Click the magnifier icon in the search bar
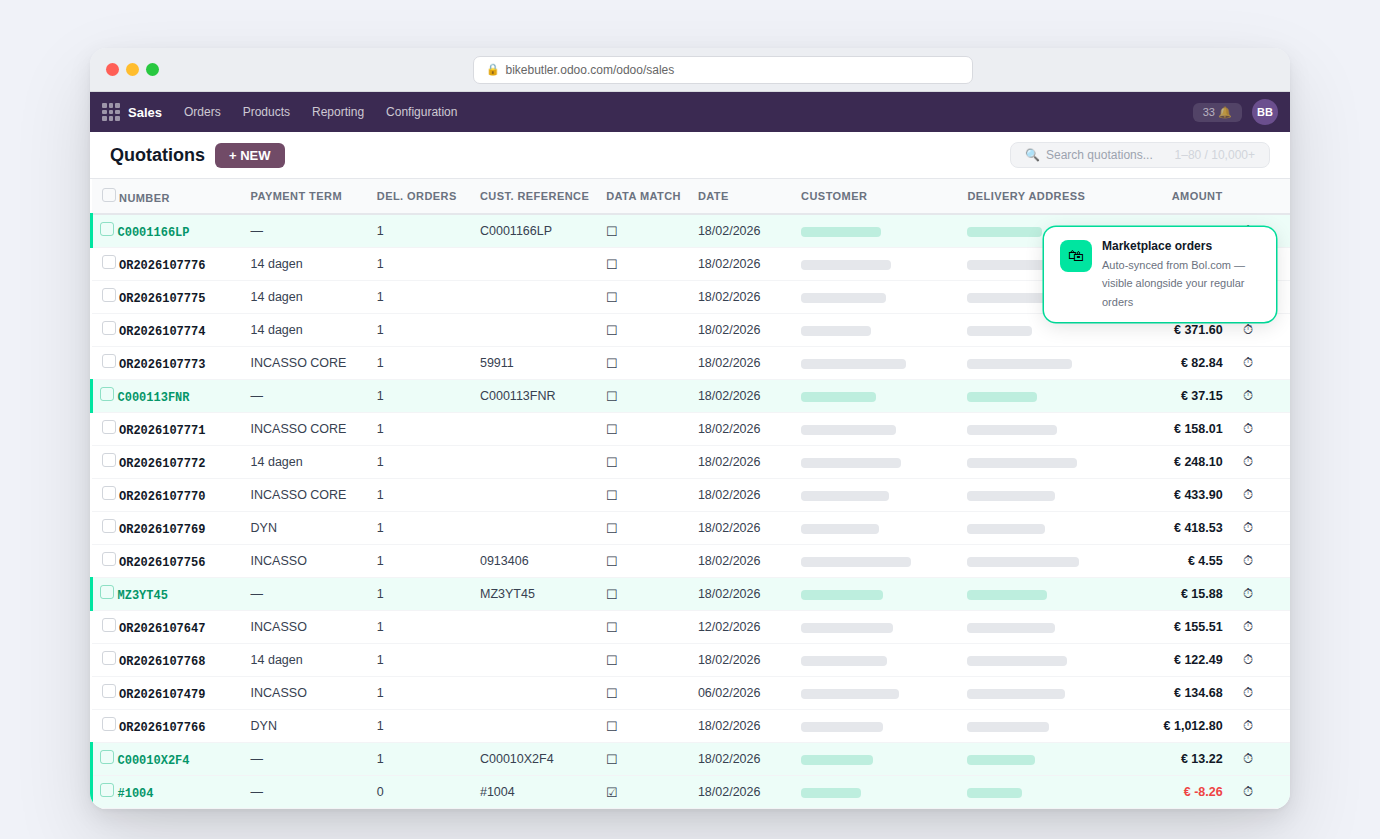This screenshot has width=1380, height=839. tap(1032, 155)
